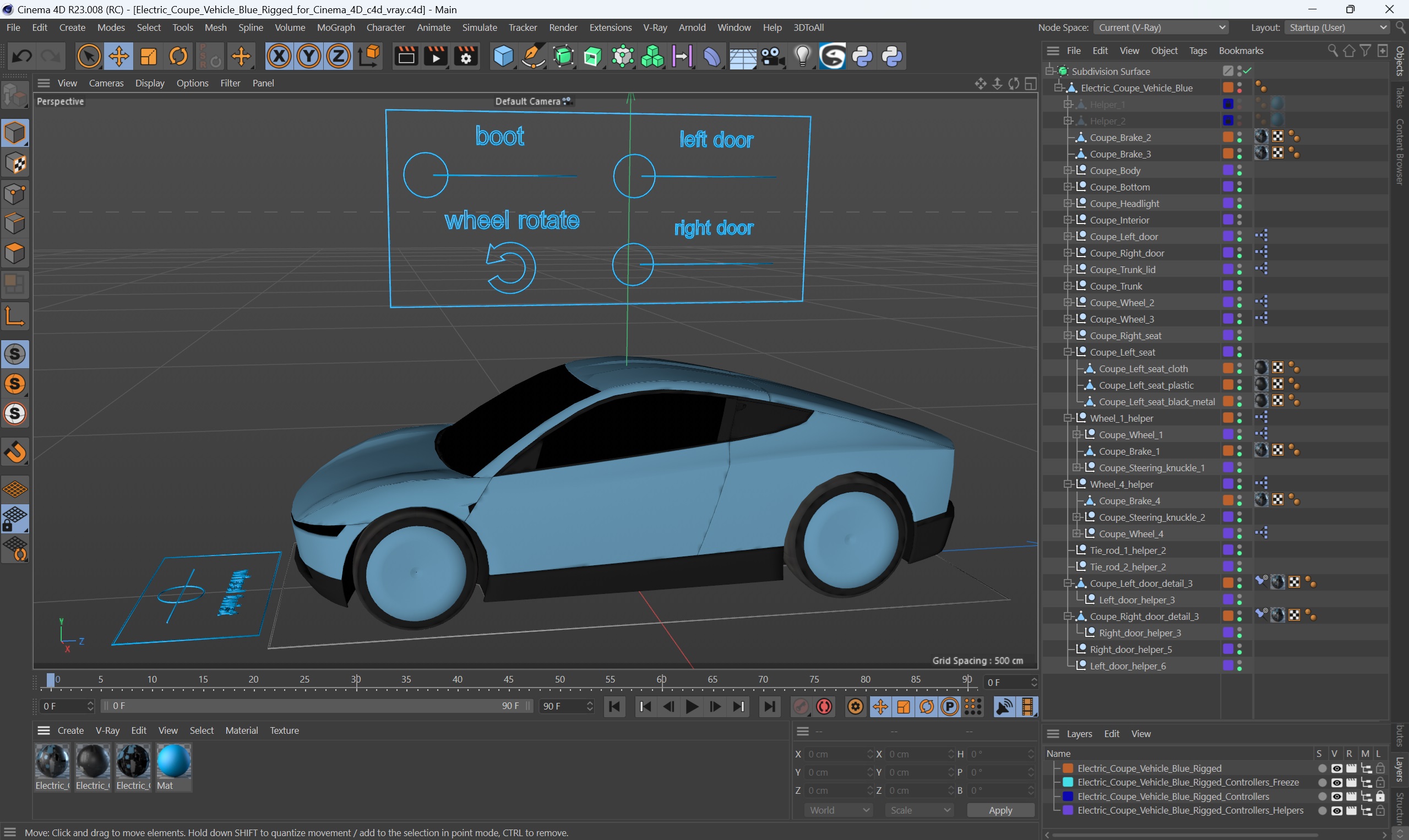Viewport: 1409px width, 840px height.
Task: Click the Make Editable icon in left palette
Action: [x=15, y=95]
